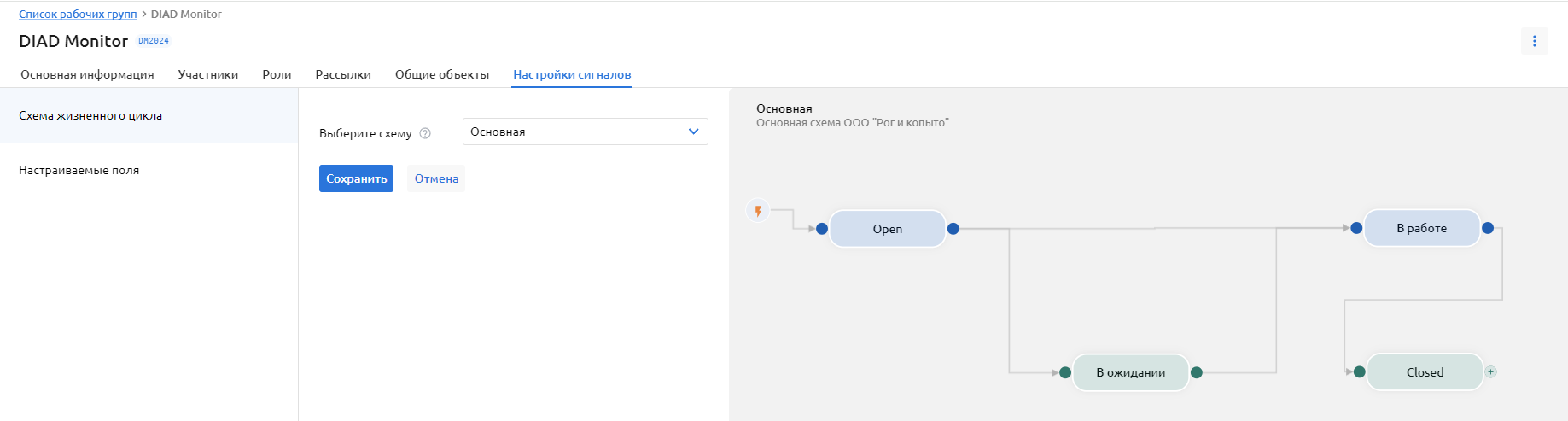The width and height of the screenshot is (1568, 421).
Task: Select the Open state node
Action: pyautogui.click(x=887, y=229)
